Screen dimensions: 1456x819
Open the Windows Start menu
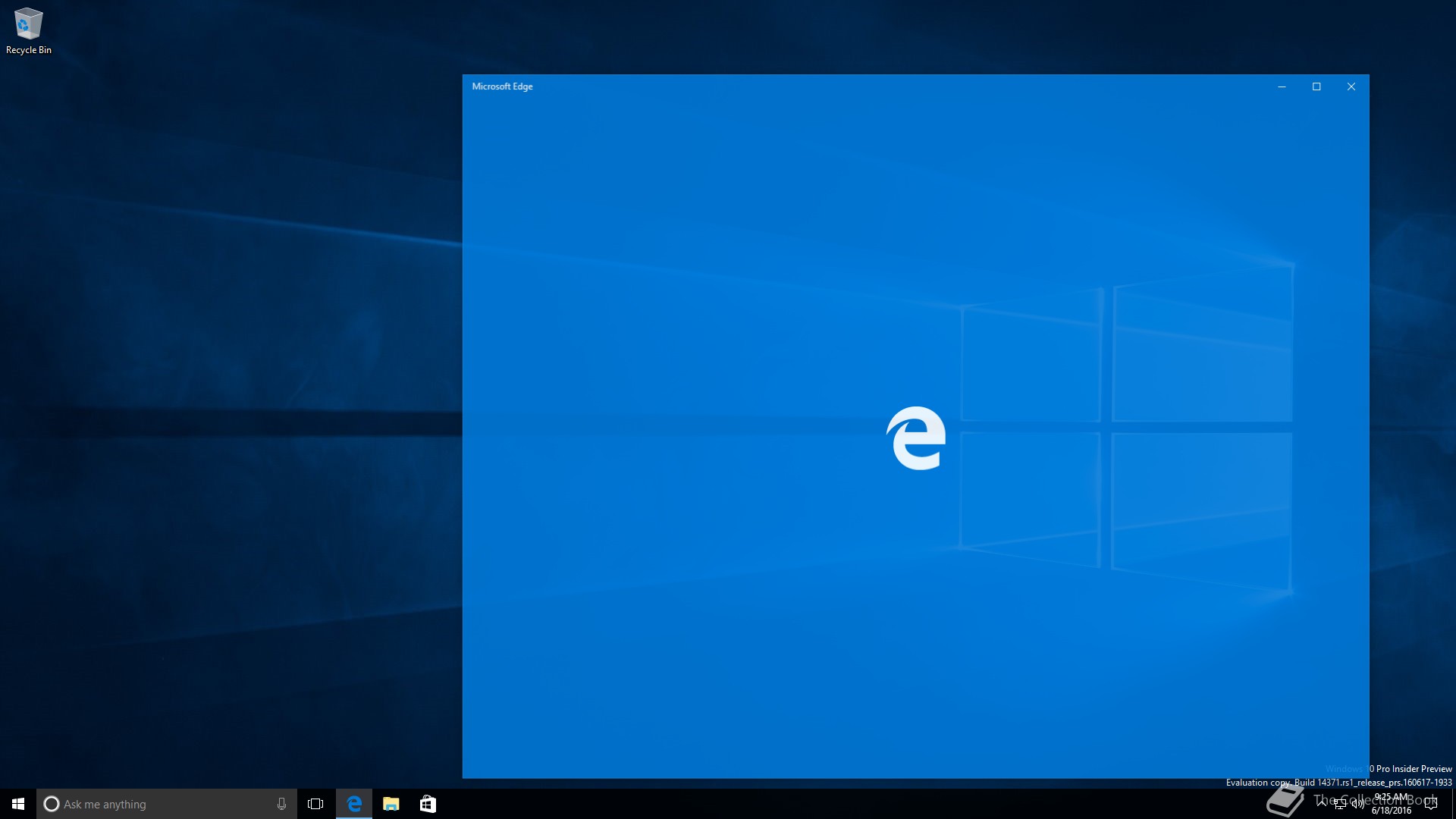tap(18, 804)
